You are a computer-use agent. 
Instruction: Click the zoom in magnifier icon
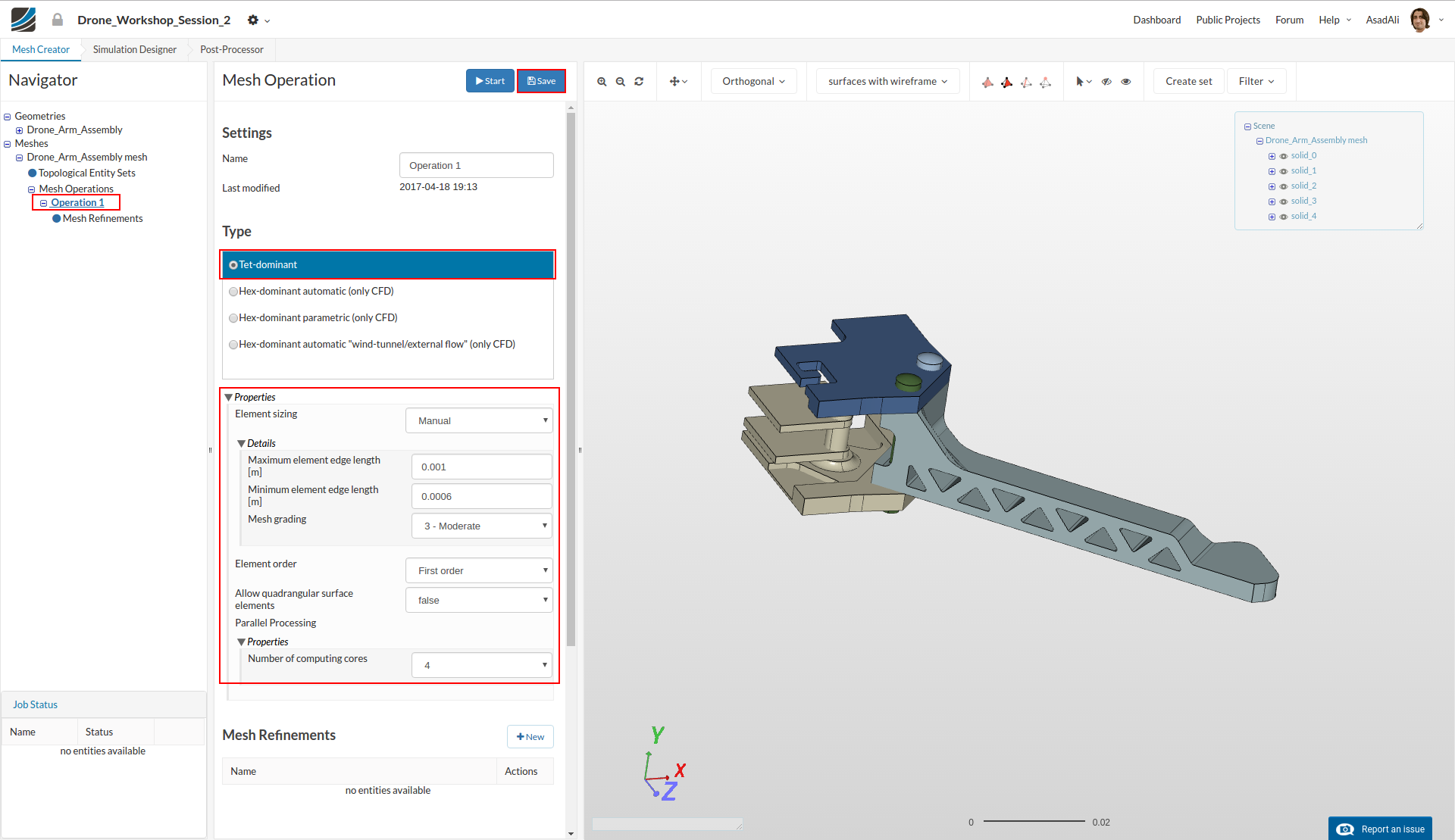click(x=602, y=82)
